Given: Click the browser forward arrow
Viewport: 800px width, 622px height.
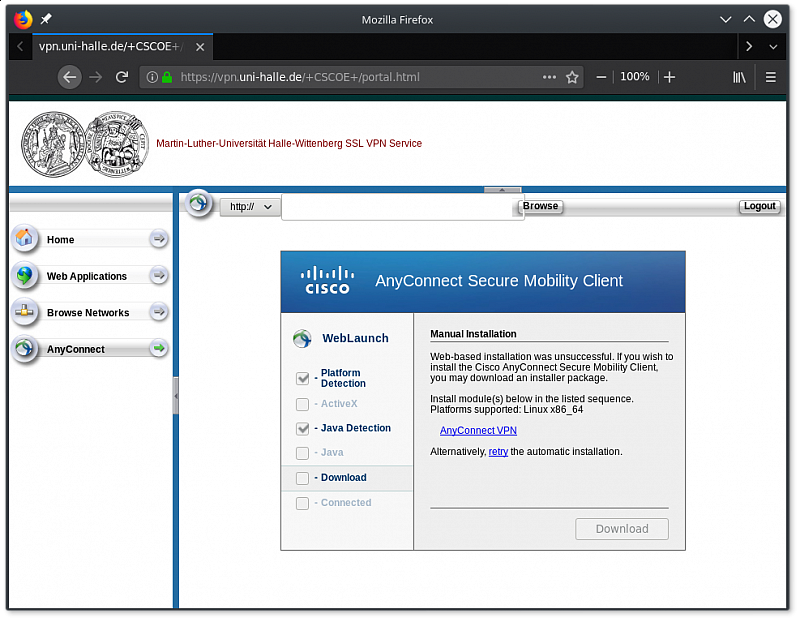Looking at the screenshot, I should tap(95, 77).
